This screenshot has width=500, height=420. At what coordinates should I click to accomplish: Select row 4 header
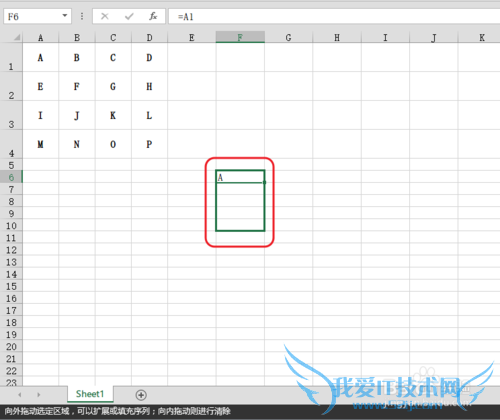click(11, 144)
